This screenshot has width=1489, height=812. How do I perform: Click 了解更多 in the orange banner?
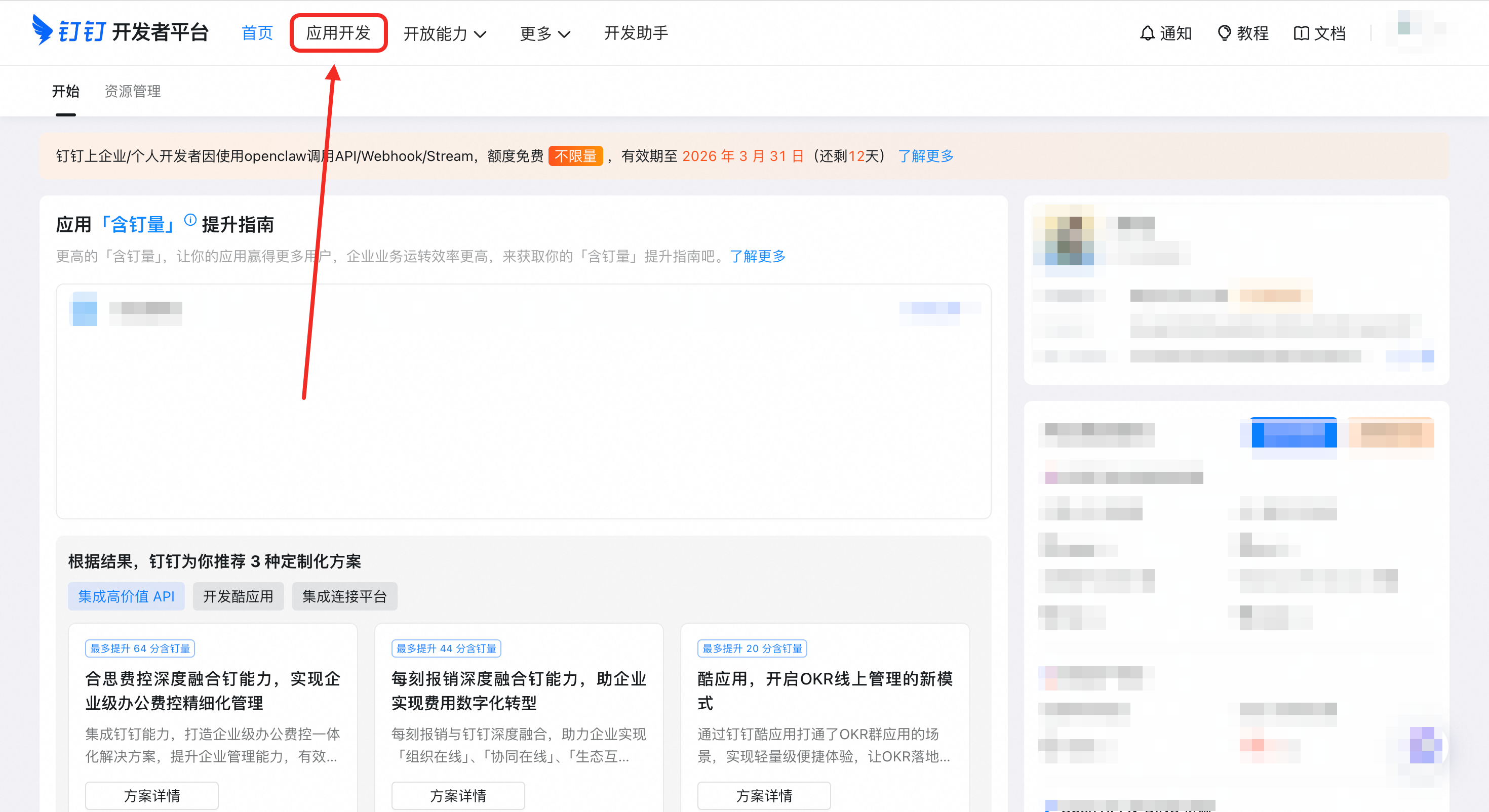[x=925, y=156]
